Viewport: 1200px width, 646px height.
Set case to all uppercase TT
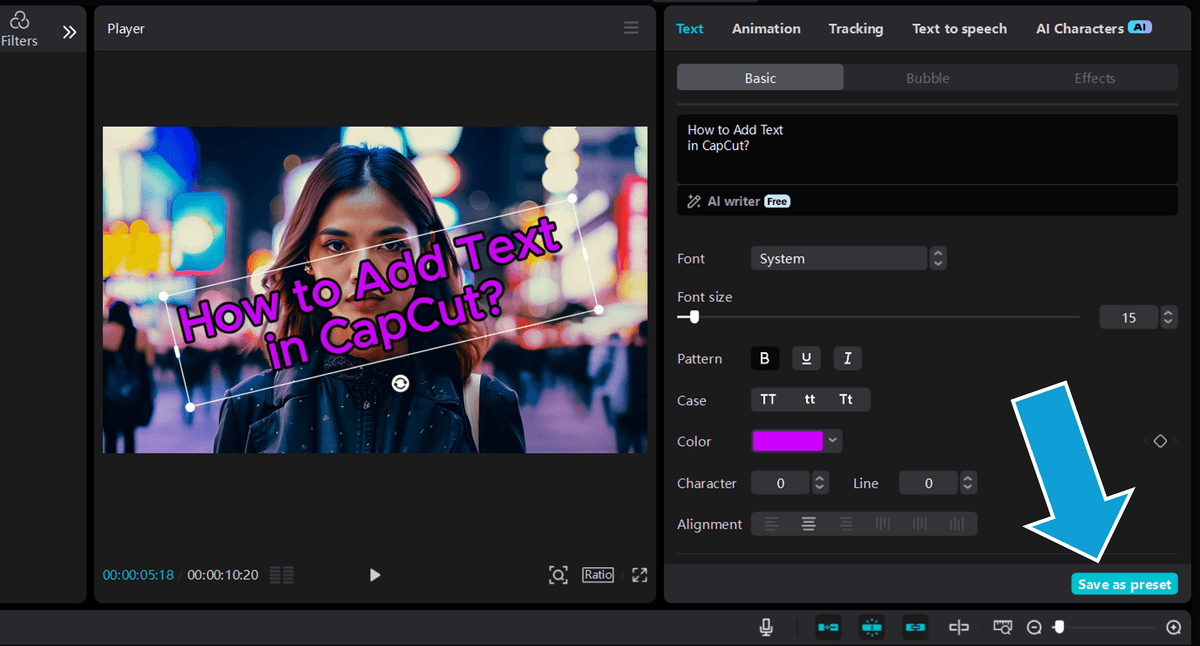(x=768, y=400)
